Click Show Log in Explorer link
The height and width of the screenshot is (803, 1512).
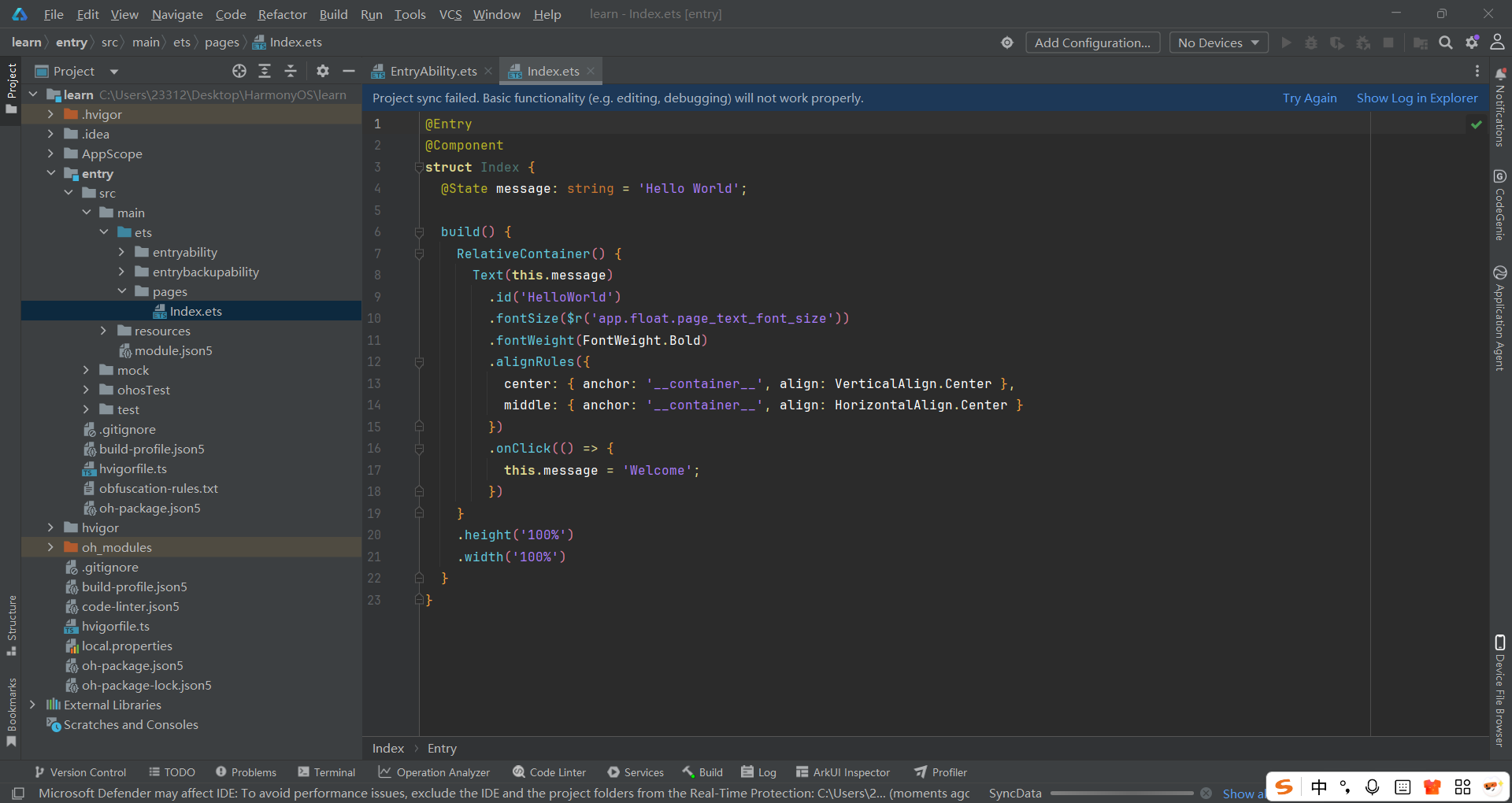click(1417, 98)
